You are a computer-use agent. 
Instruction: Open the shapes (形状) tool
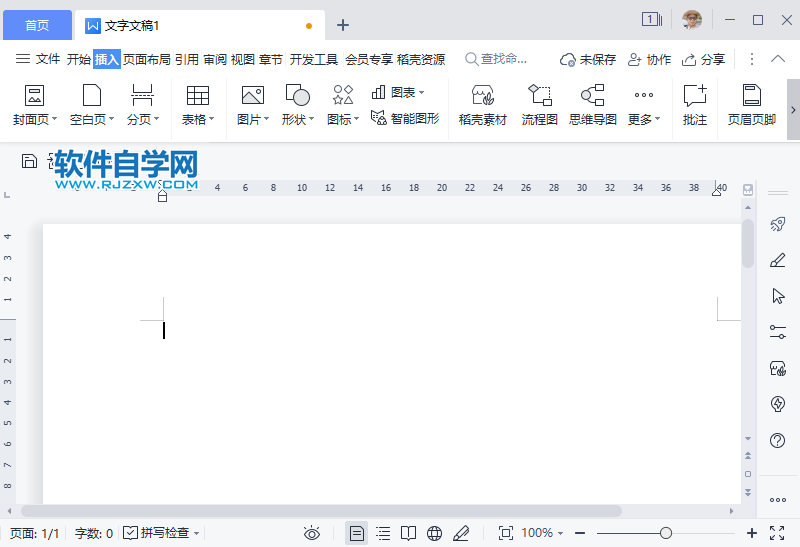tap(297, 105)
